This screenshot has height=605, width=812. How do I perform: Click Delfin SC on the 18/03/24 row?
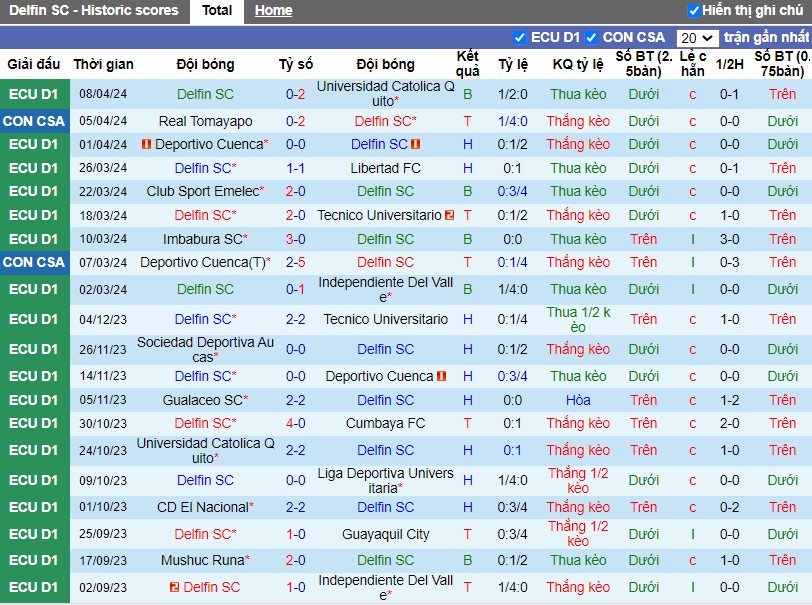pyautogui.click(x=202, y=215)
